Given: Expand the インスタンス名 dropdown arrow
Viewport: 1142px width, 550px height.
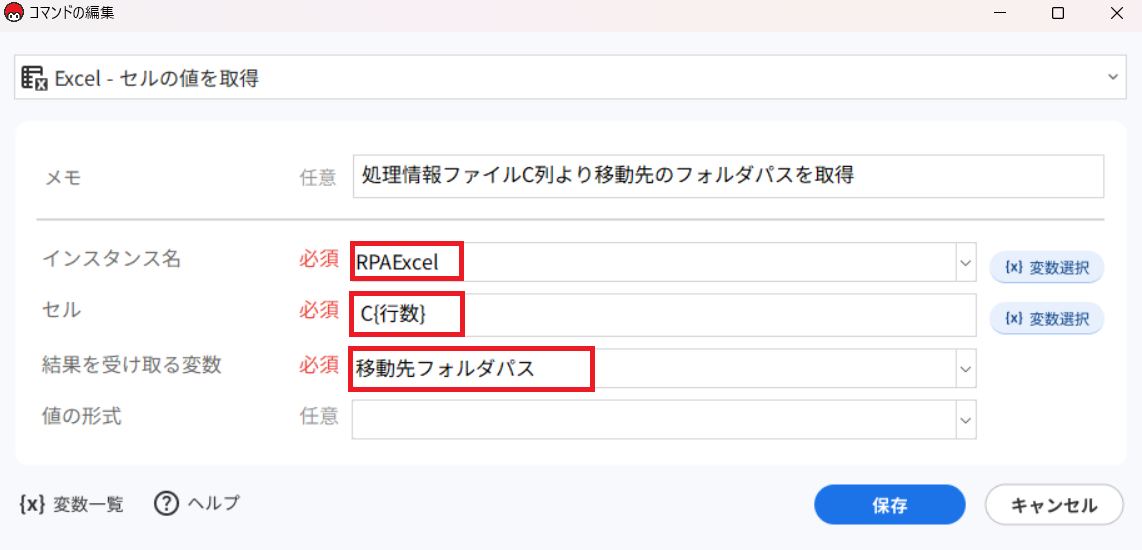Looking at the screenshot, I should pos(966,263).
